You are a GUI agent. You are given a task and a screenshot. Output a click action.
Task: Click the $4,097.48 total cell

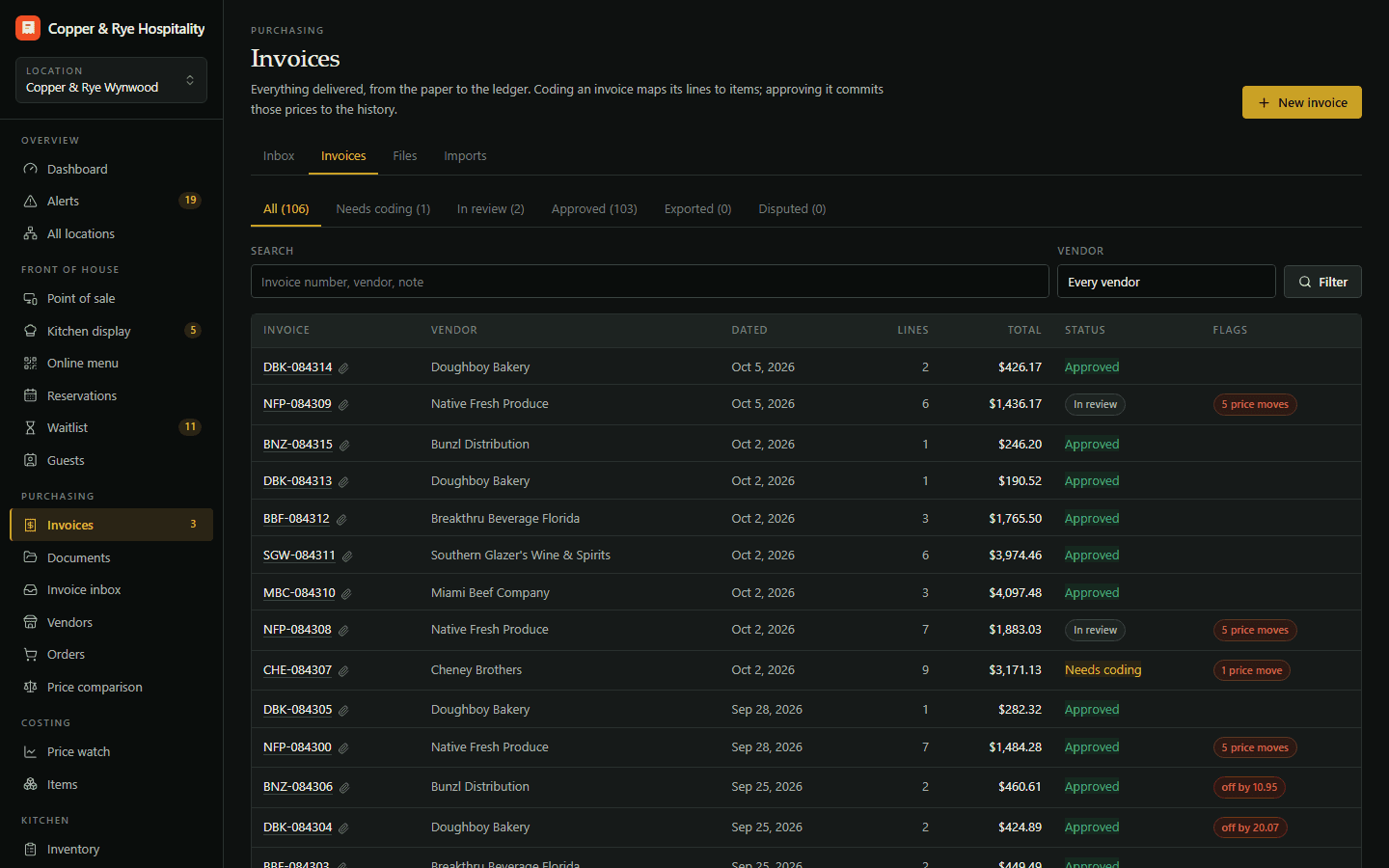[1015, 592]
